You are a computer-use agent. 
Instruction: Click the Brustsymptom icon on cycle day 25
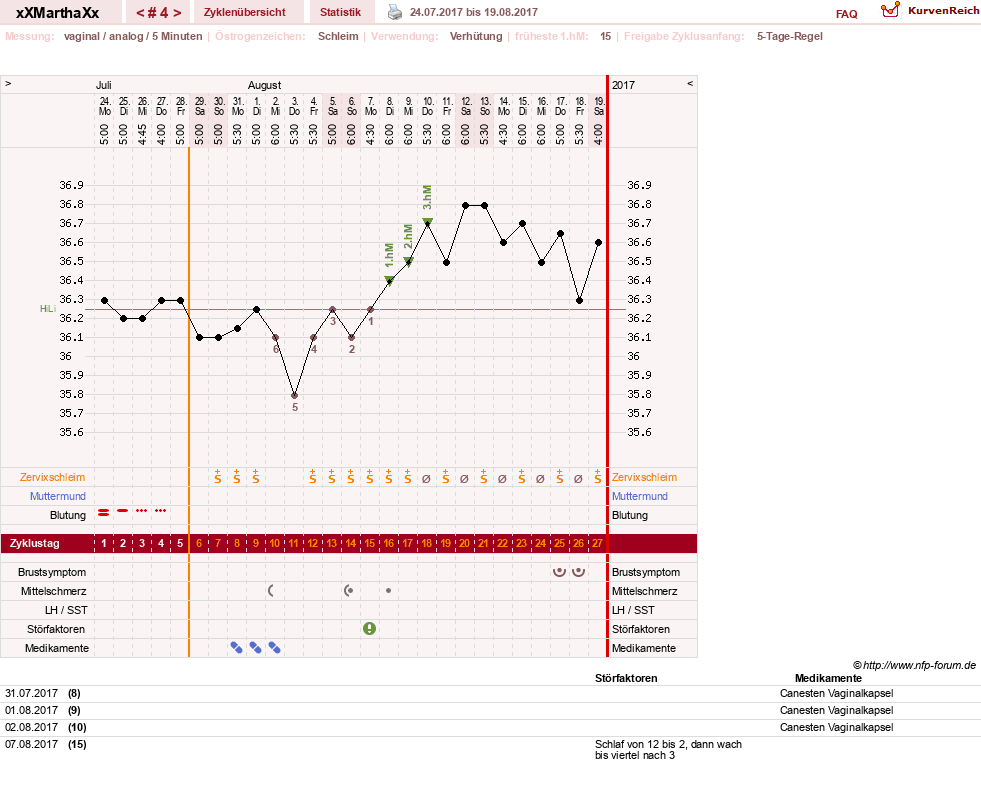(x=559, y=571)
